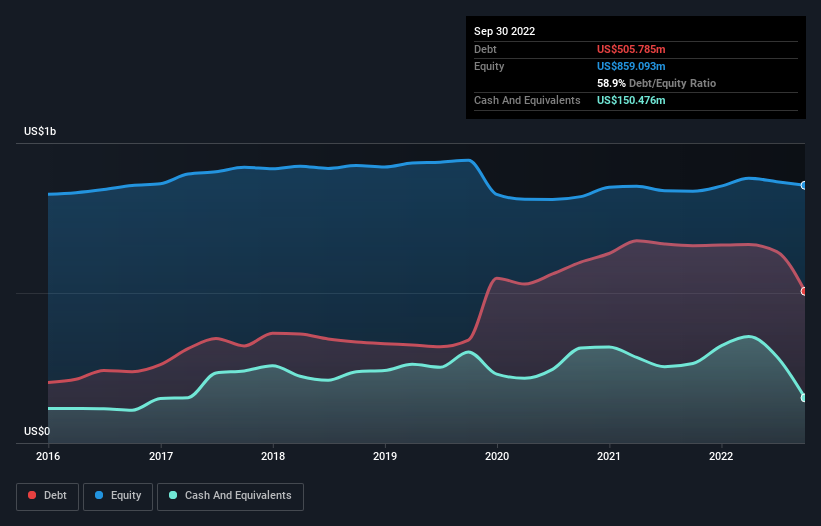
Task: Click the 2017 x-axis label
Action: coord(161,456)
